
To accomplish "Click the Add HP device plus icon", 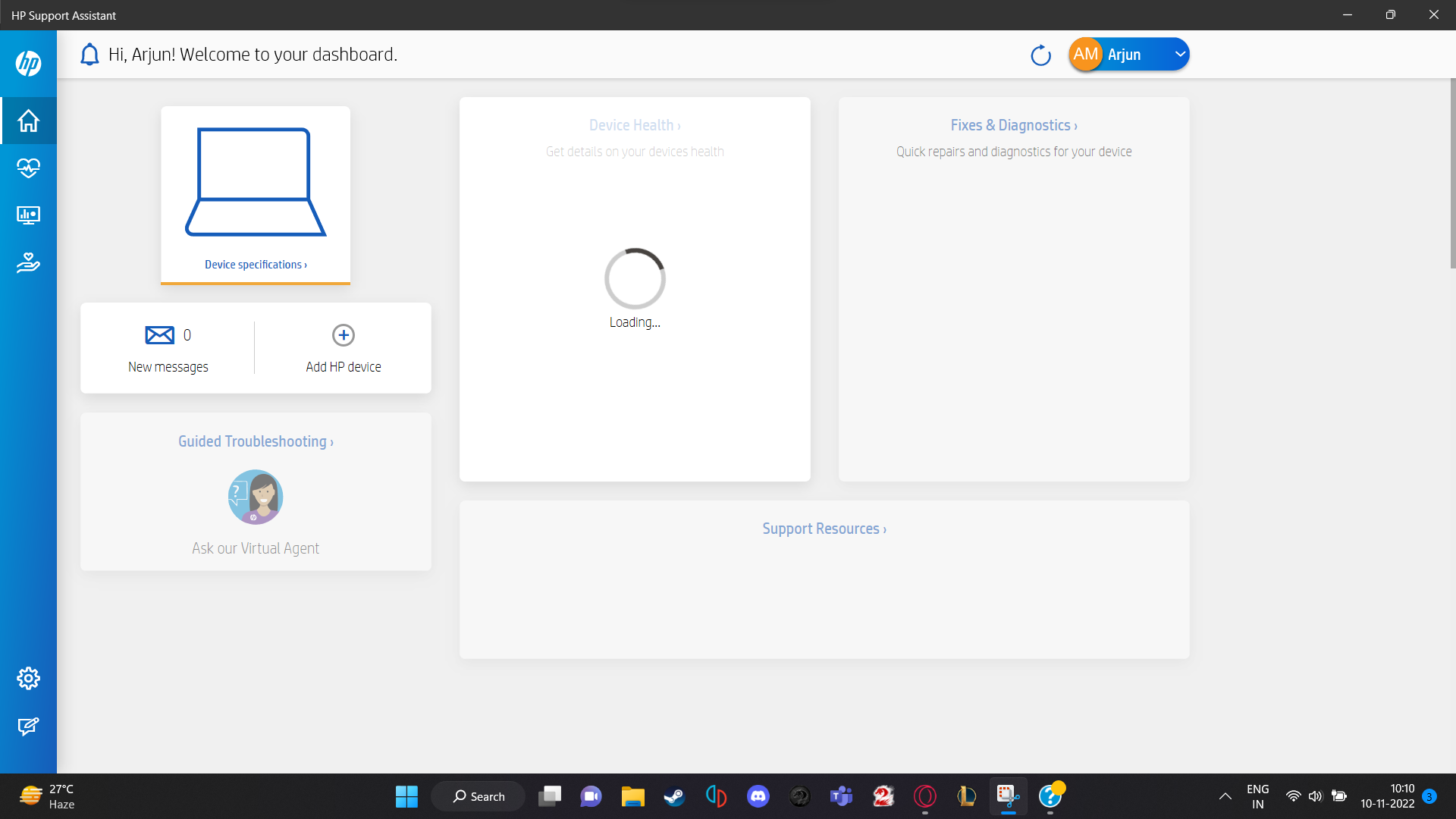I will tap(344, 335).
